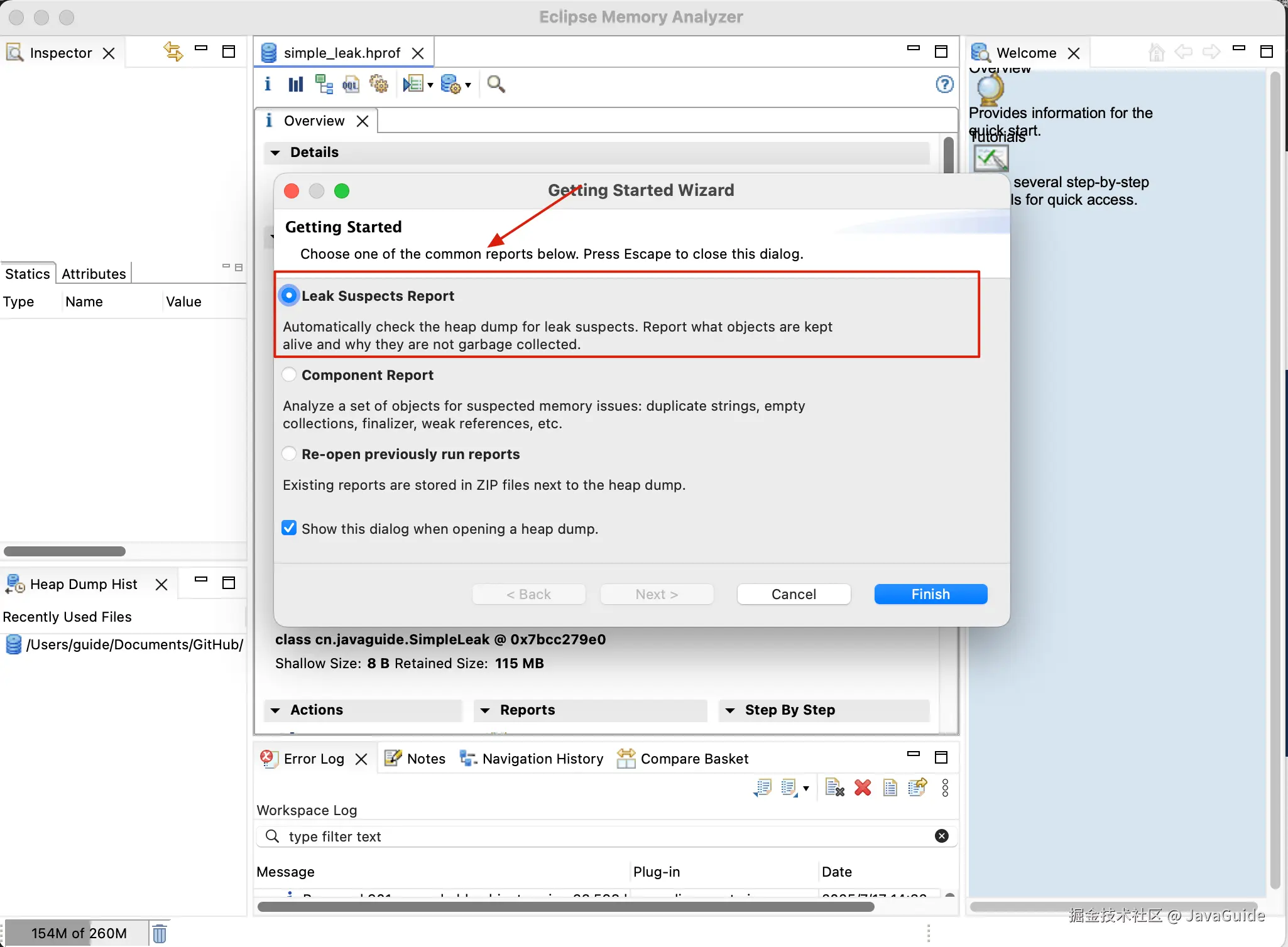Select Re-open previously run reports option
Image resolution: width=1288 pixels, height=947 pixels.
[289, 454]
